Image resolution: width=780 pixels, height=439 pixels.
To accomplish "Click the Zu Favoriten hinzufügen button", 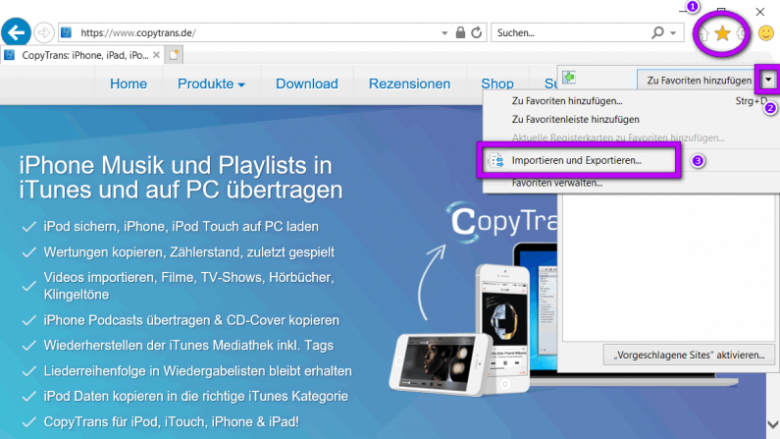I will [x=699, y=80].
